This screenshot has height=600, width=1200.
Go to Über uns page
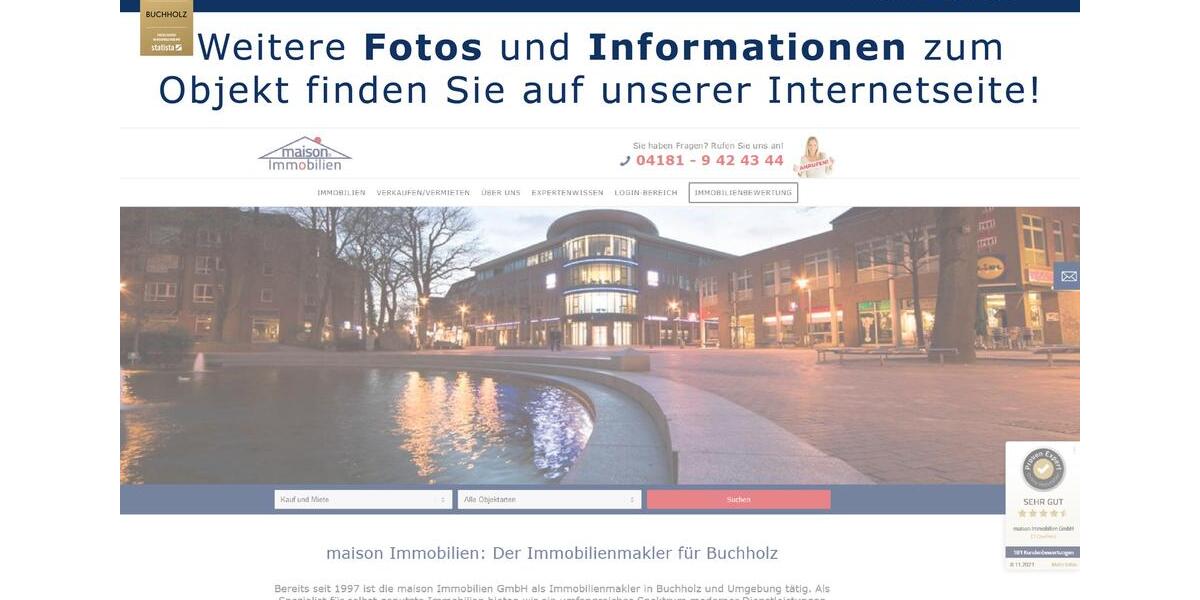coord(500,193)
